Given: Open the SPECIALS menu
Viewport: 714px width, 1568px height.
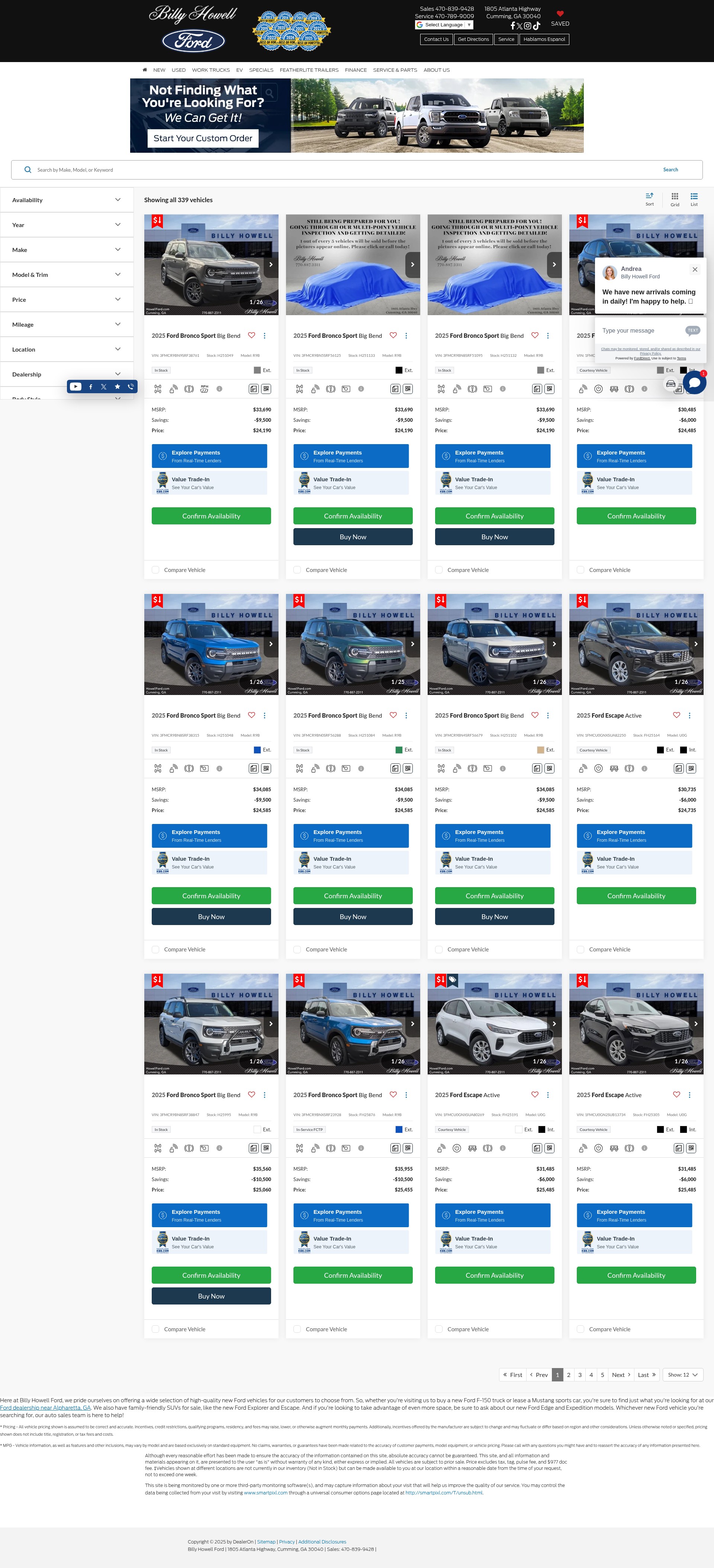Looking at the screenshot, I should click(x=261, y=70).
